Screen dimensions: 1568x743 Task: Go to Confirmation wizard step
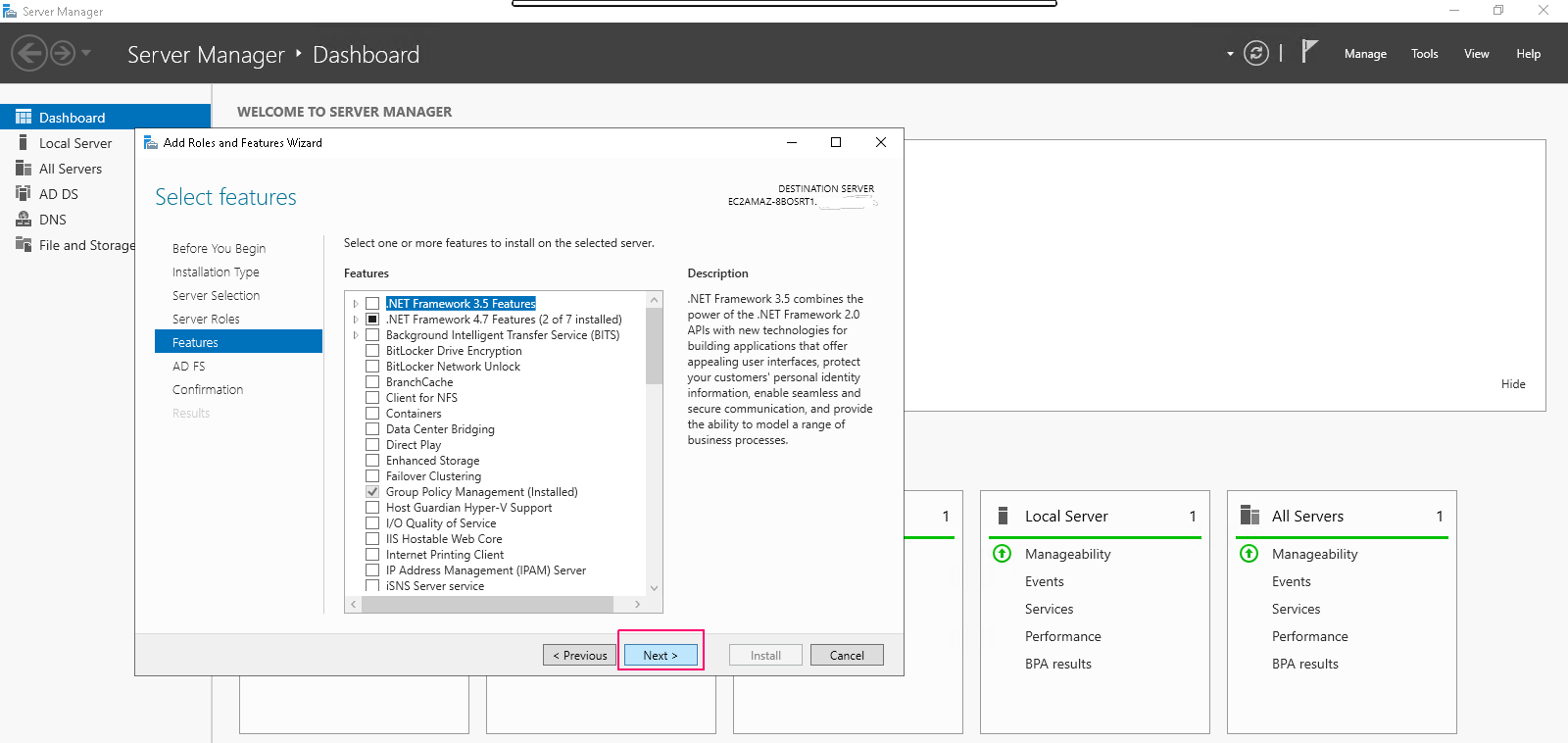[208, 389]
